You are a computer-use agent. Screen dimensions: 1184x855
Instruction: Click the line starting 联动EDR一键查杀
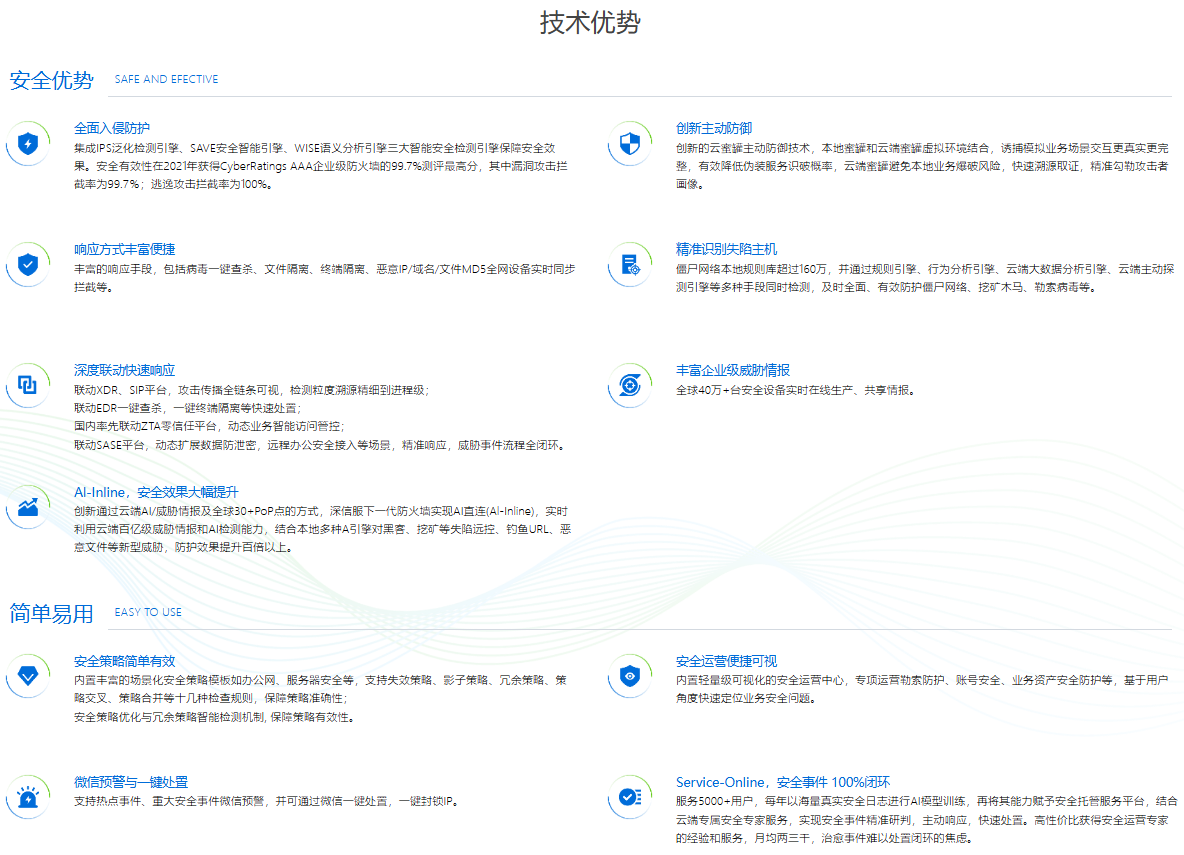point(187,409)
